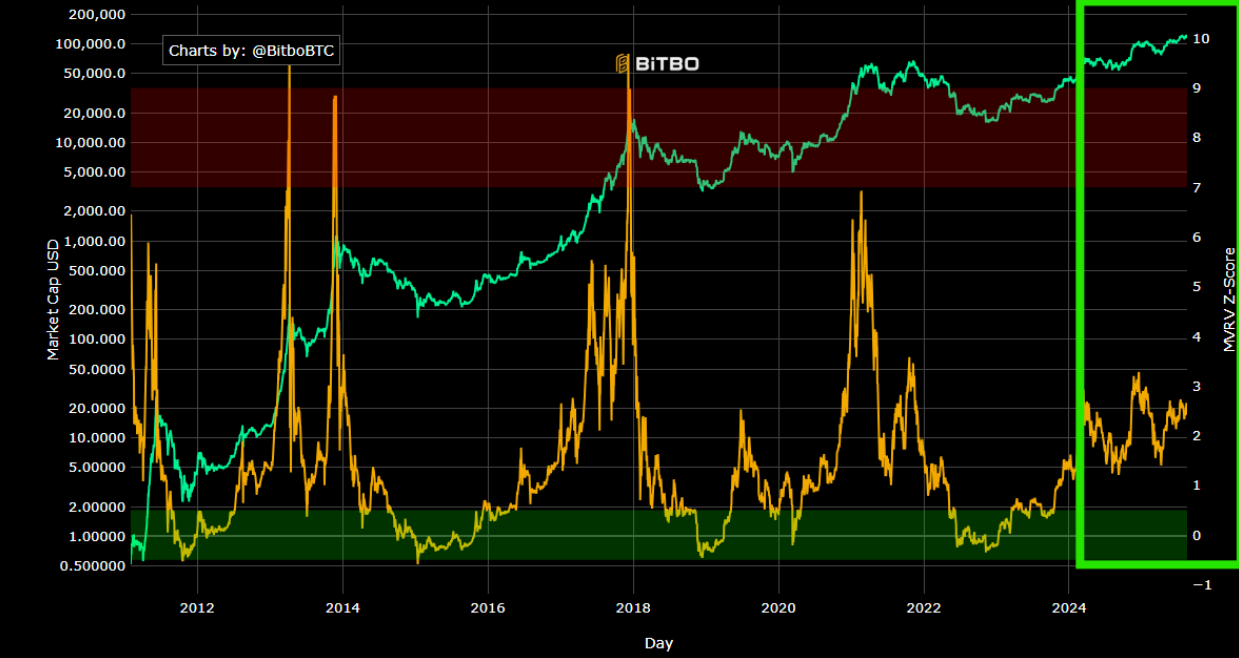Screen dimensions: 1239x658
Task: Select the 200,000 tick on the left axis
Action: [x=91, y=15]
